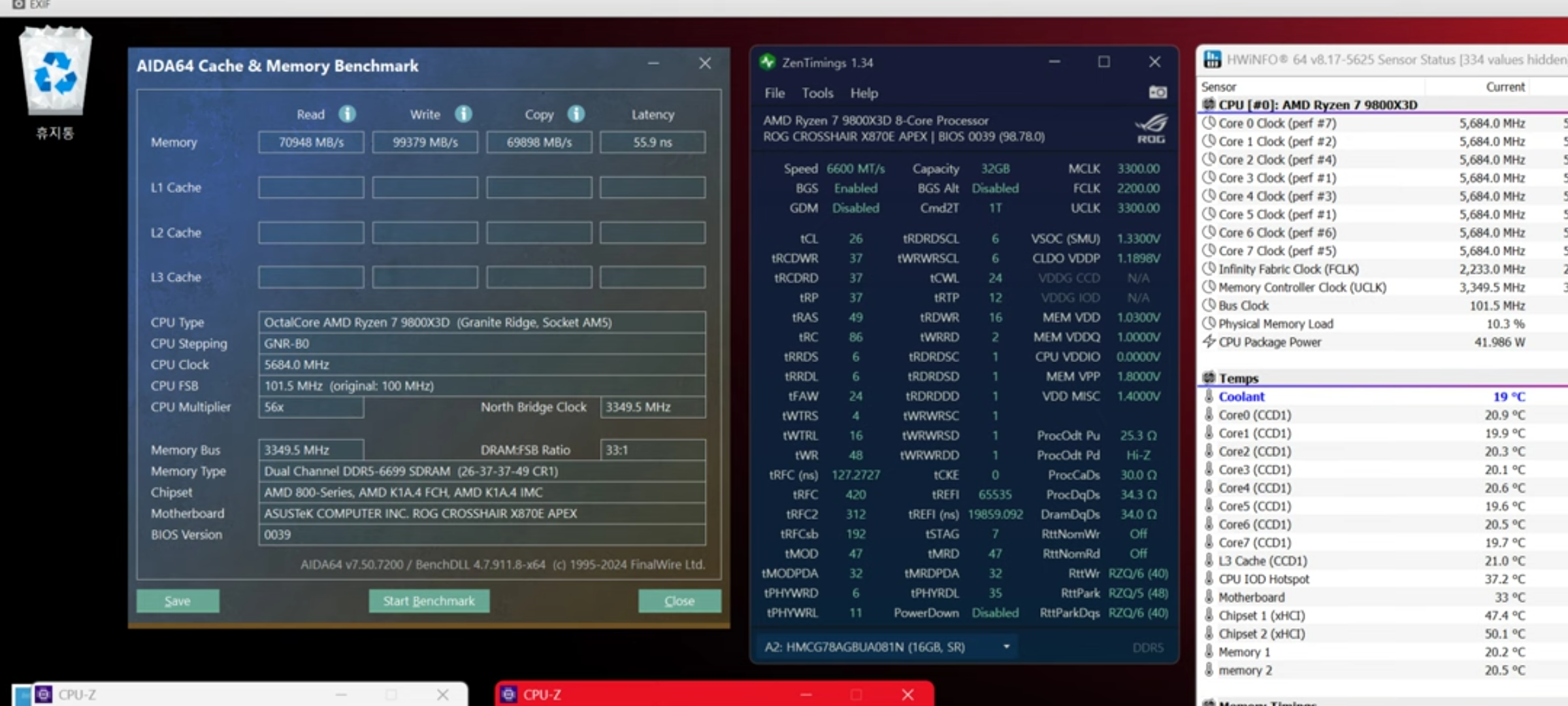The width and height of the screenshot is (1568, 706).
Task: Click the Copy info icon
Action: tap(576, 114)
